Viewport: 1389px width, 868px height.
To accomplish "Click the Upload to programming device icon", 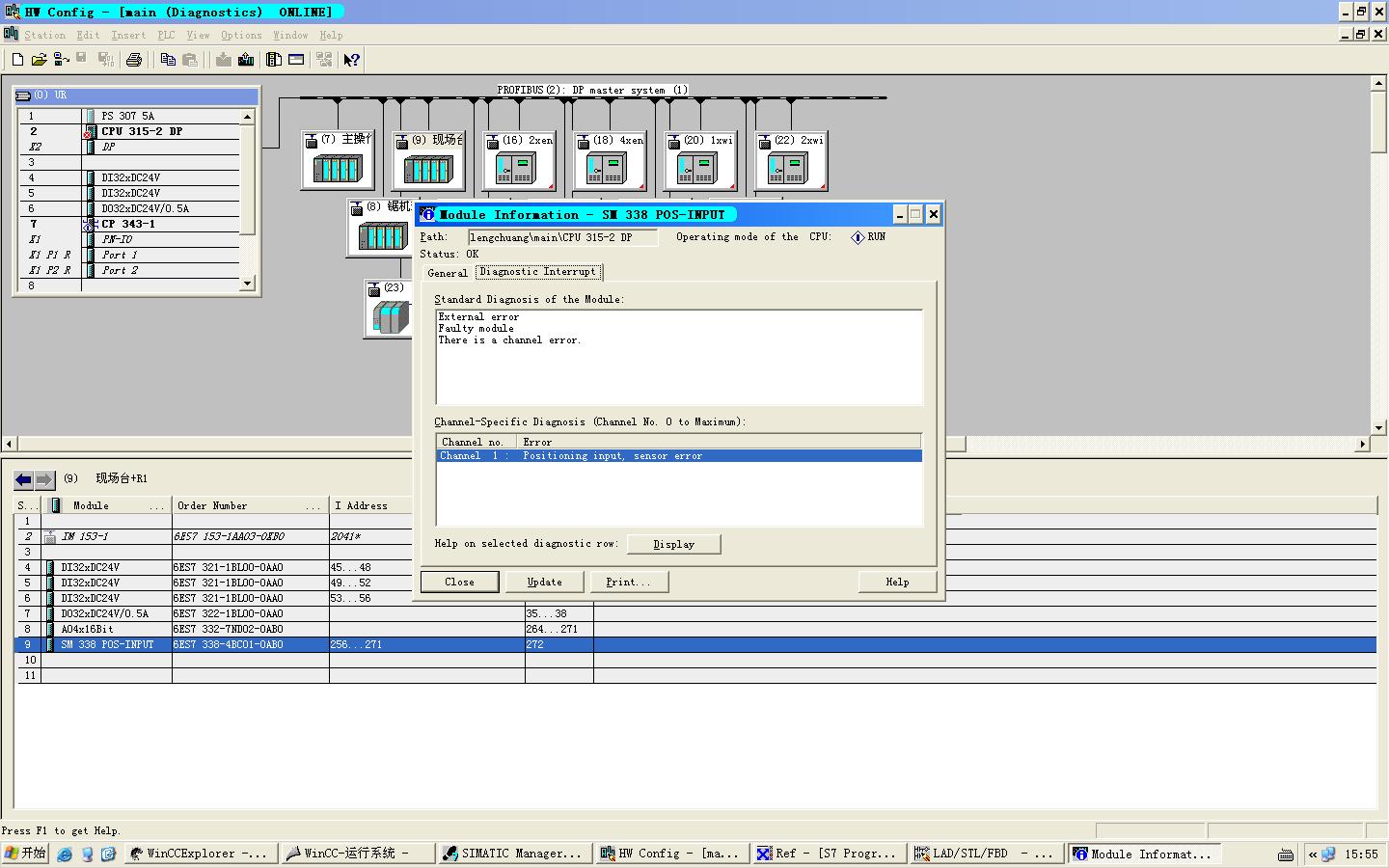I will tap(245, 60).
